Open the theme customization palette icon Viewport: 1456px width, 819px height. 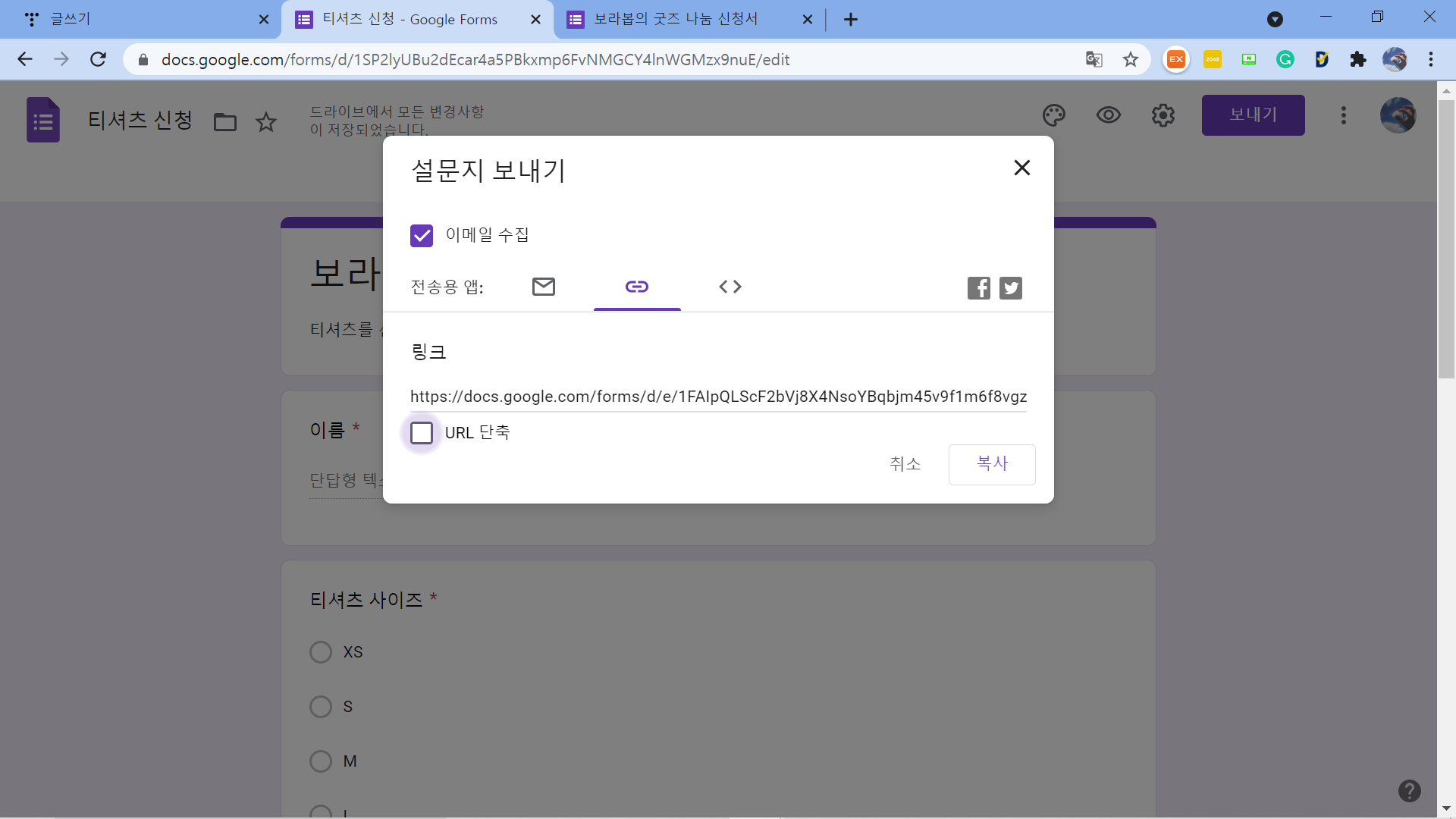coord(1053,115)
